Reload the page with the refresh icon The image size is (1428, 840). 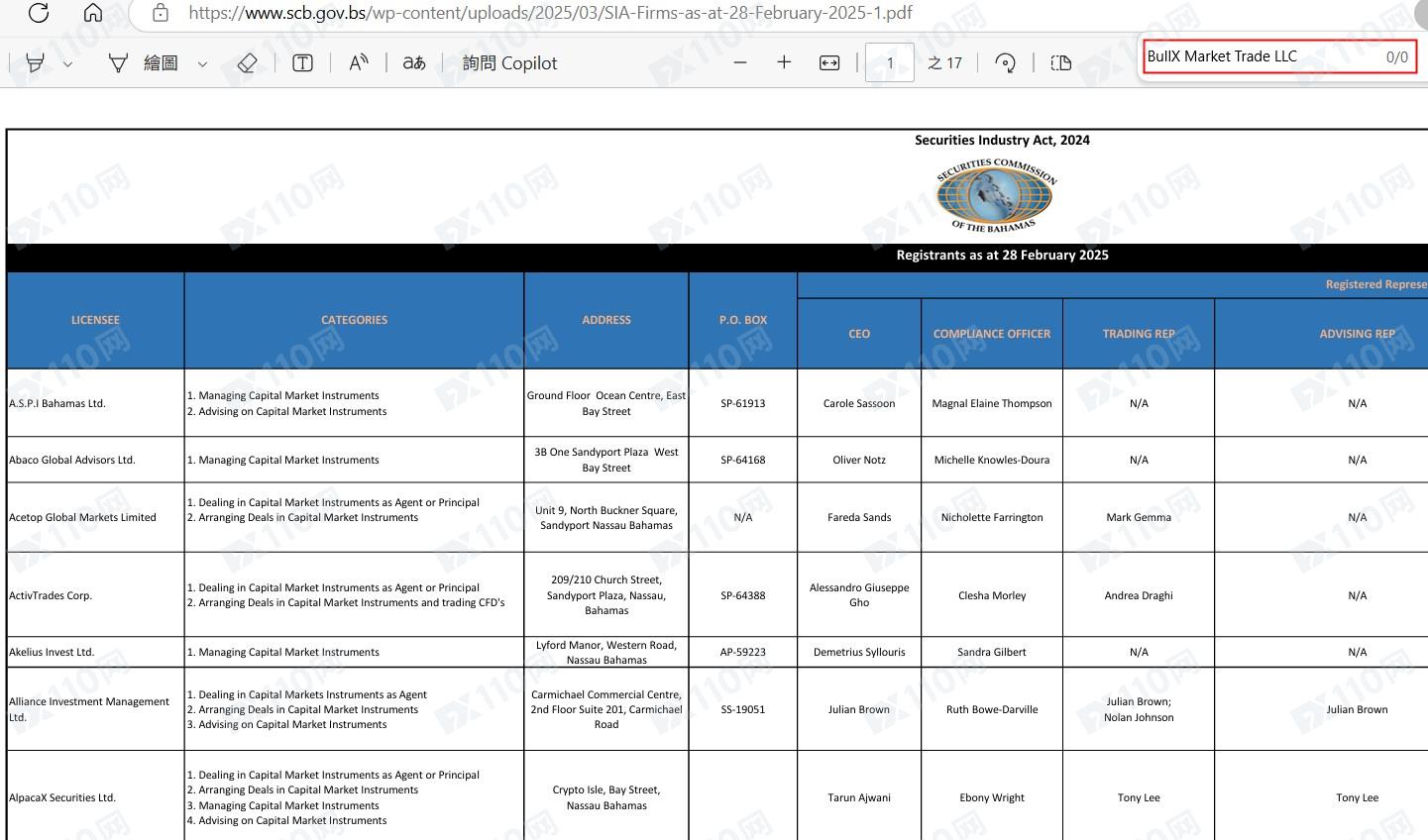point(39,13)
